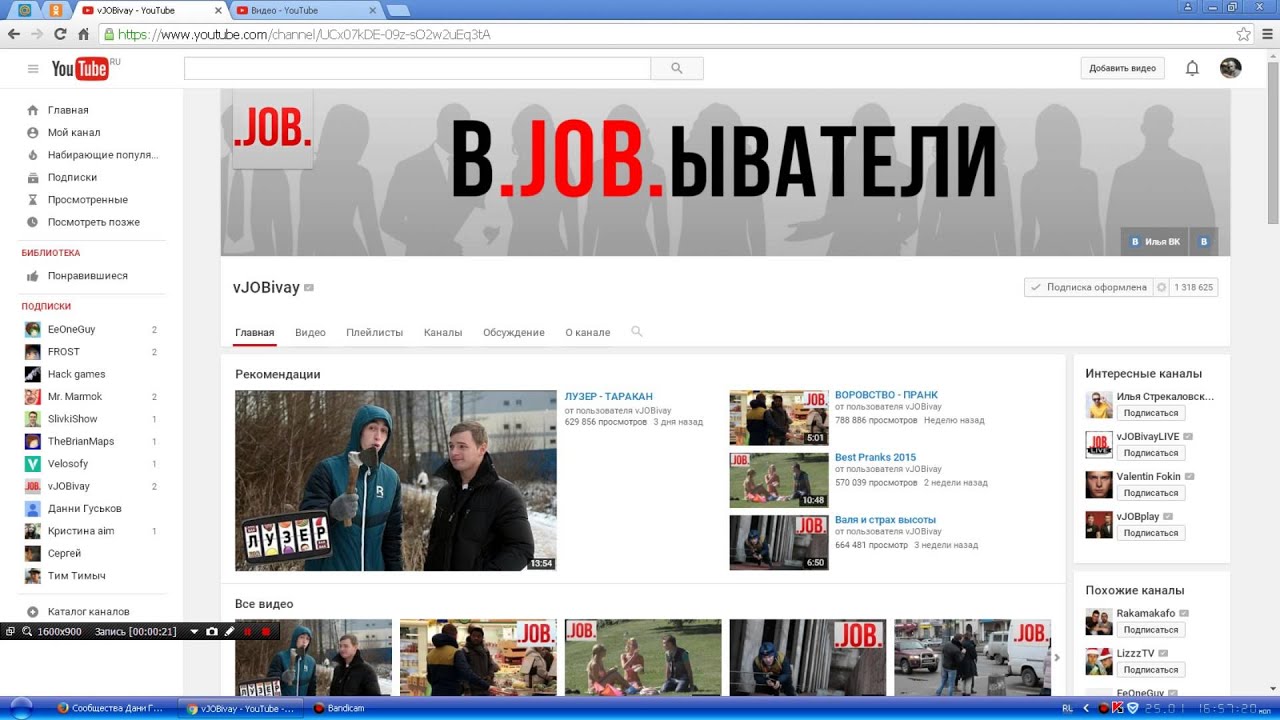Image resolution: width=1280 pixels, height=720 pixels.
Task: Switch to the Плейлисты channel tab
Action: click(374, 332)
